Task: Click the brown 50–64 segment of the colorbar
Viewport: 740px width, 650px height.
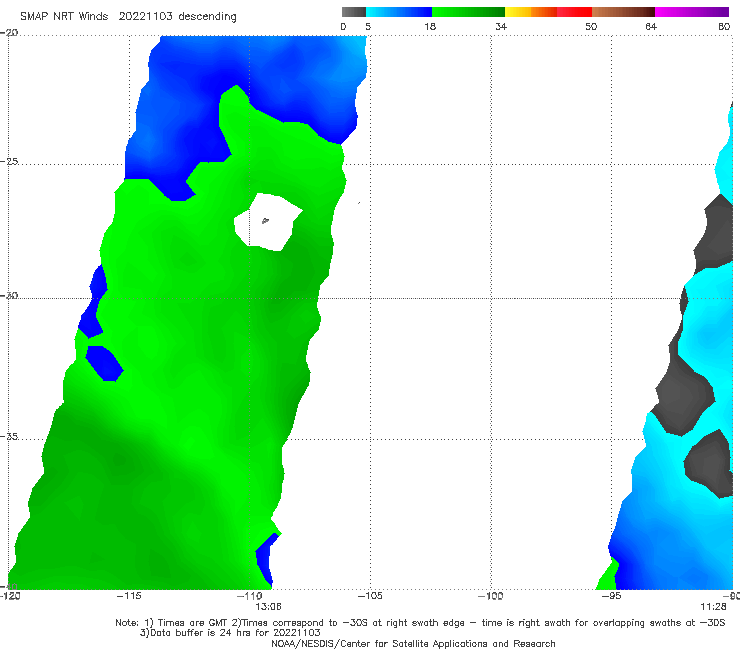Action: 623,12
